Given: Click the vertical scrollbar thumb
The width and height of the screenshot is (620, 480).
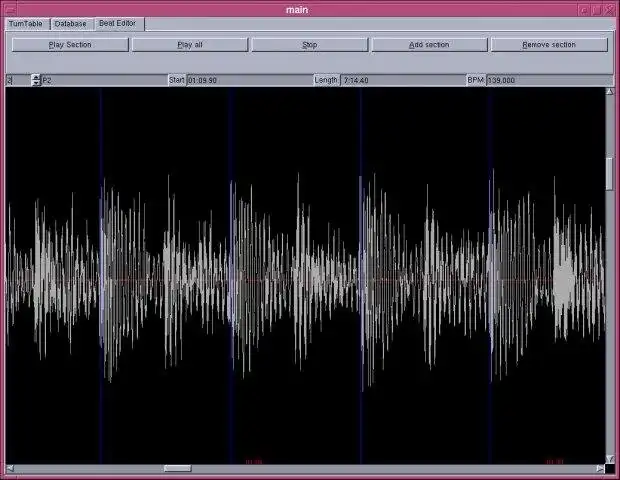Looking at the screenshot, I should [610, 174].
